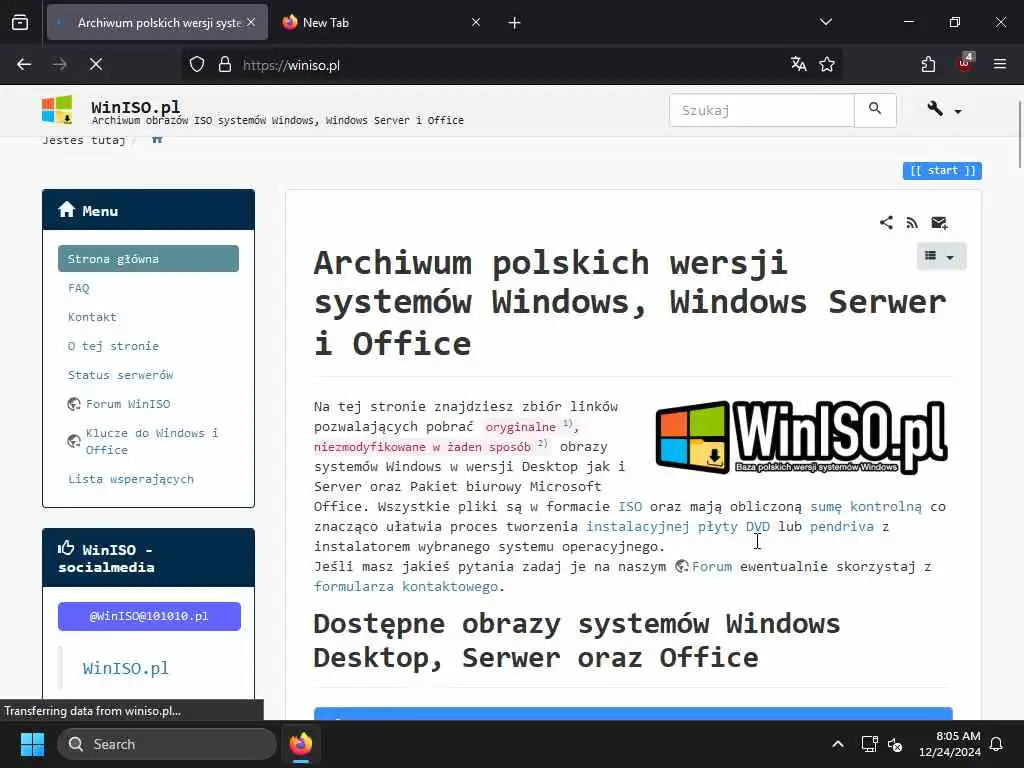Click the sumę kontrolną link
This screenshot has width=1024, height=768.
click(x=866, y=506)
